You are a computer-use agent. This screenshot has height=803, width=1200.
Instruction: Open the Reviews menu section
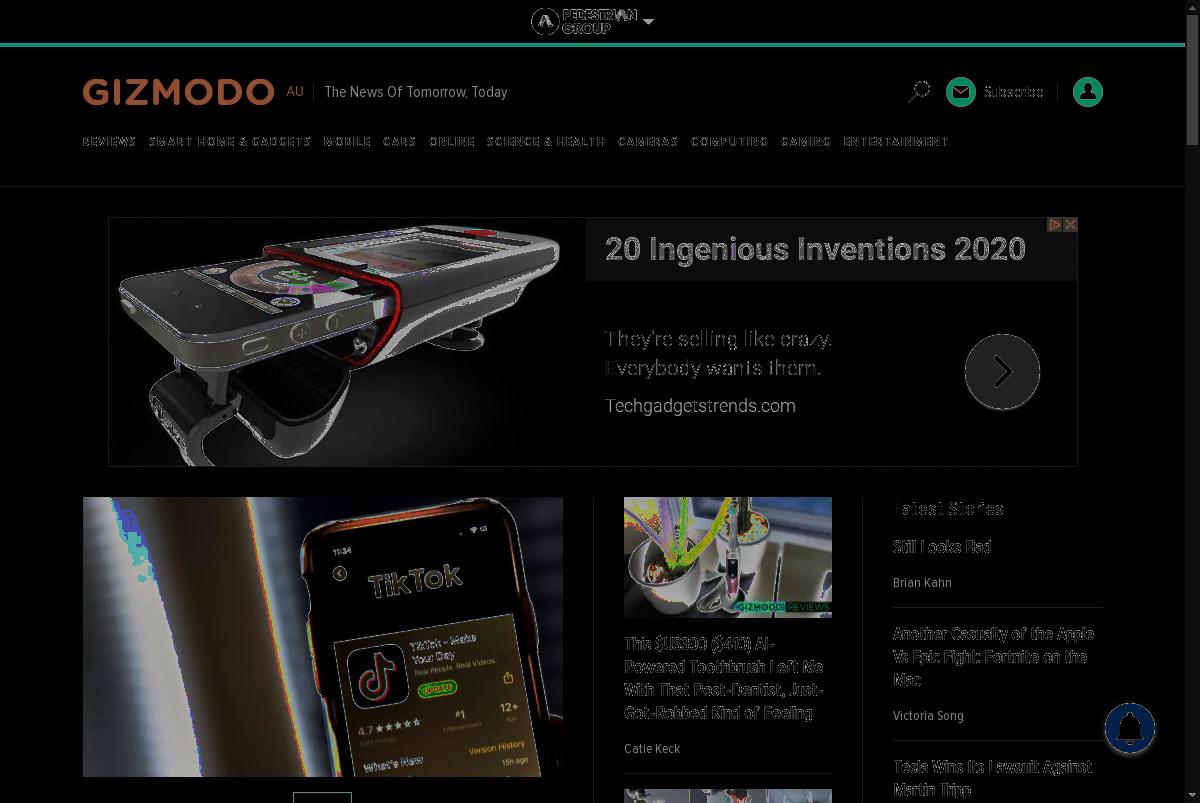click(109, 142)
